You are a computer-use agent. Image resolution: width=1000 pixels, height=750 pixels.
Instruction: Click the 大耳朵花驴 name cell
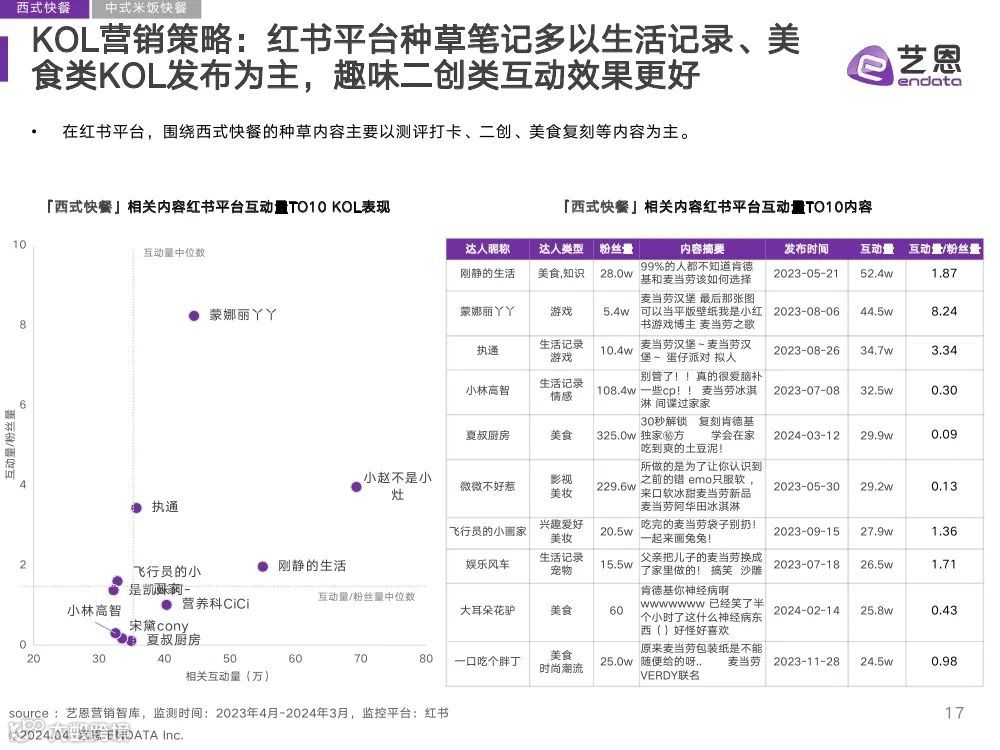[487, 610]
